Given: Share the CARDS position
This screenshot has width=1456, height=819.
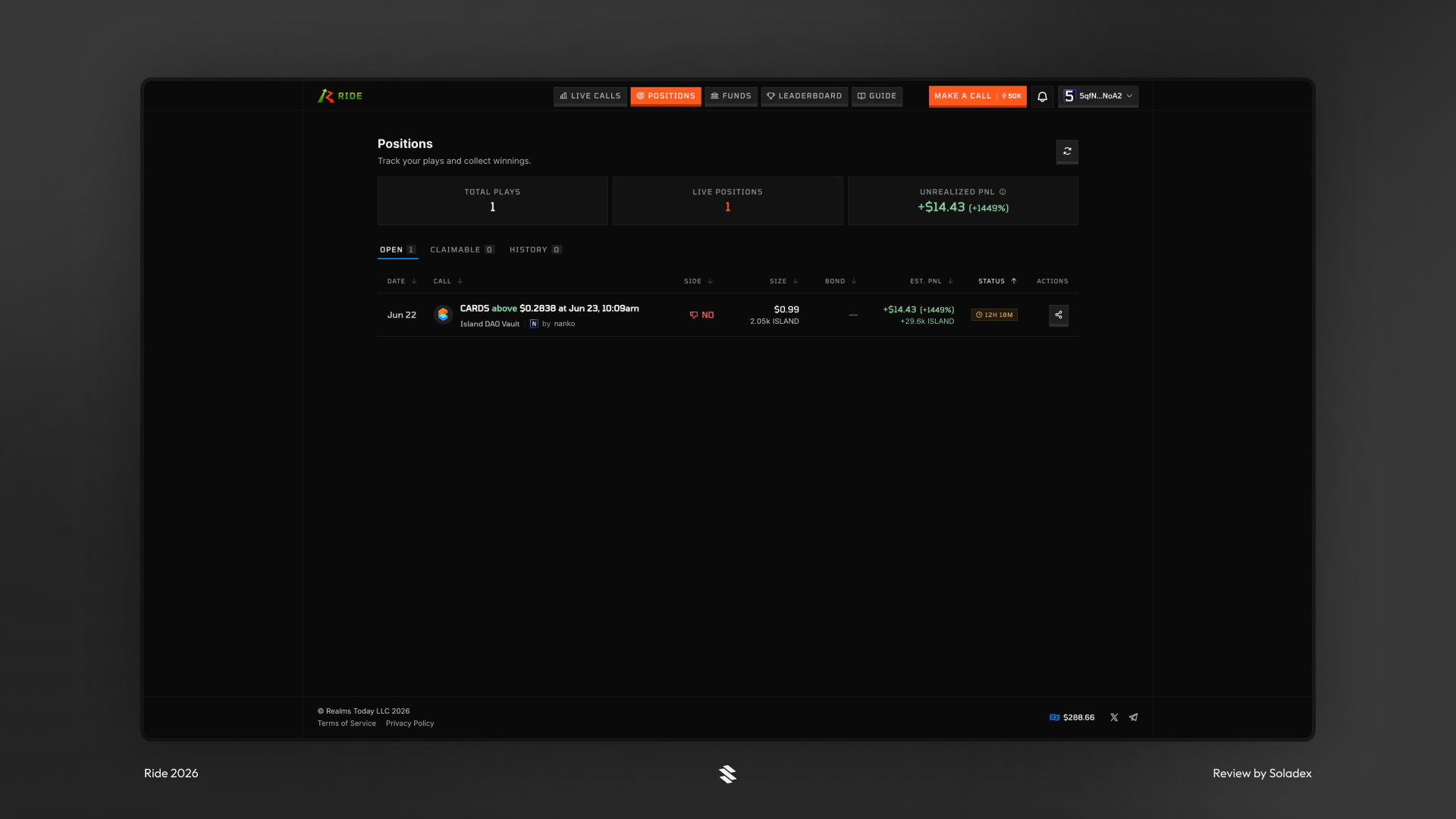Looking at the screenshot, I should (1059, 315).
